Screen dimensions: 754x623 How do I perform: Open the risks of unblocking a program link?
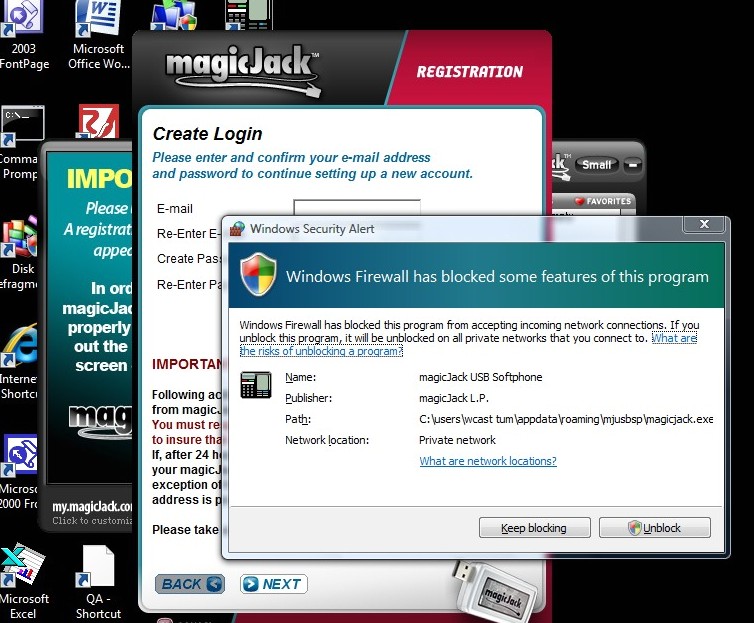point(468,345)
